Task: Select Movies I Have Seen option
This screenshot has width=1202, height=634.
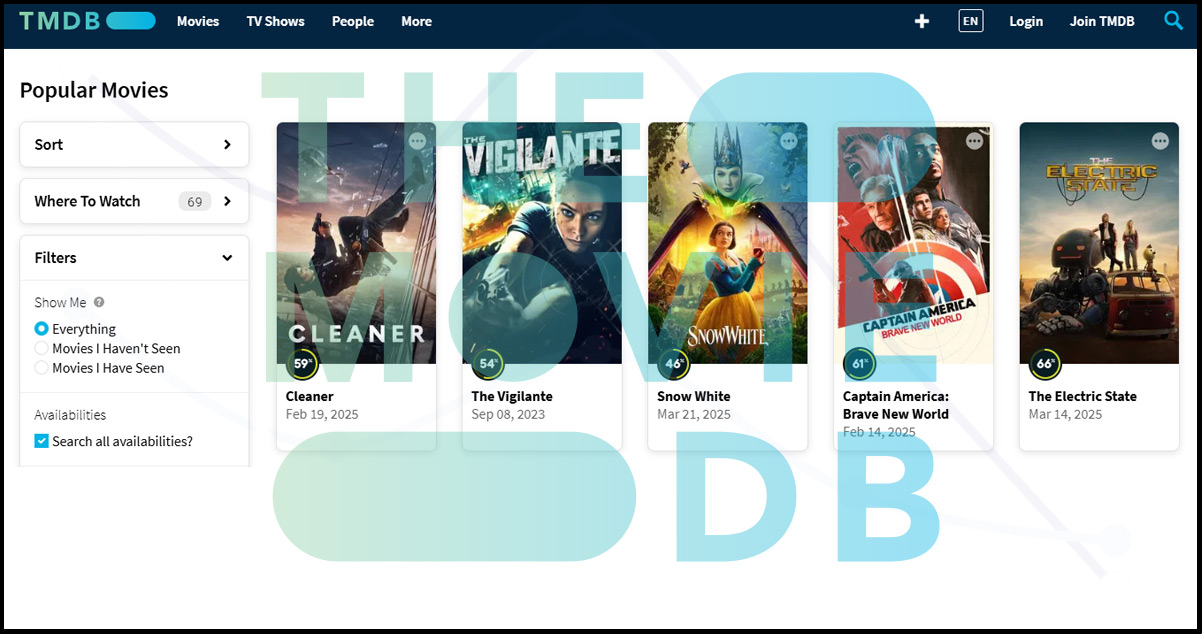Action: point(42,368)
